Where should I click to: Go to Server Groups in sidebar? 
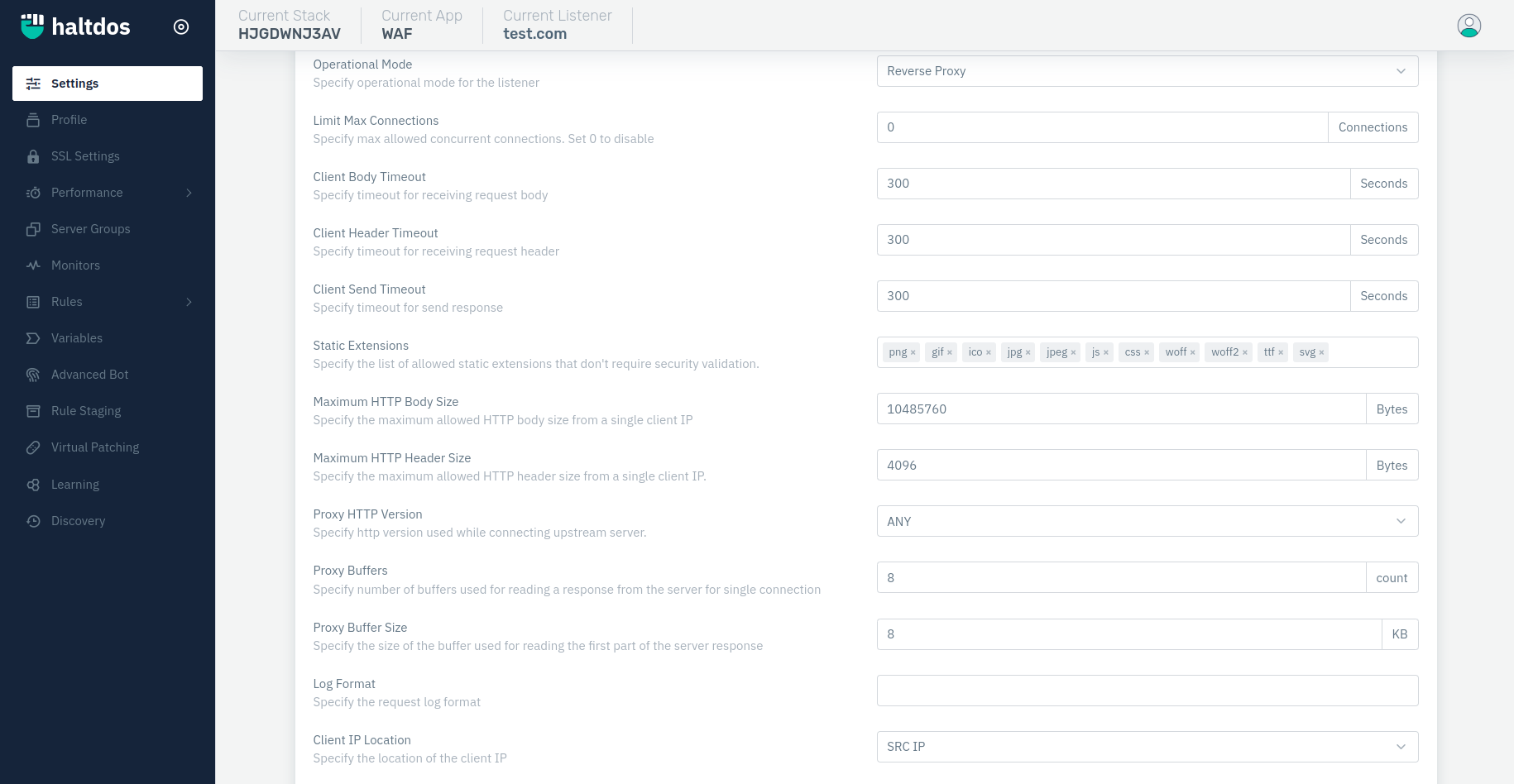90,229
